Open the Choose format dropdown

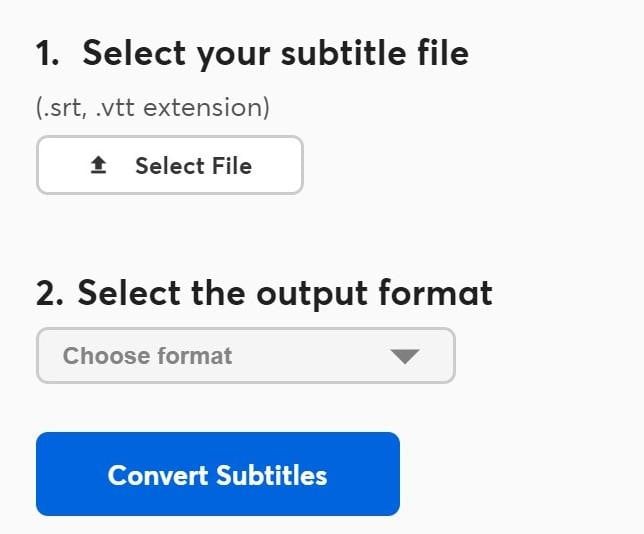point(245,356)
